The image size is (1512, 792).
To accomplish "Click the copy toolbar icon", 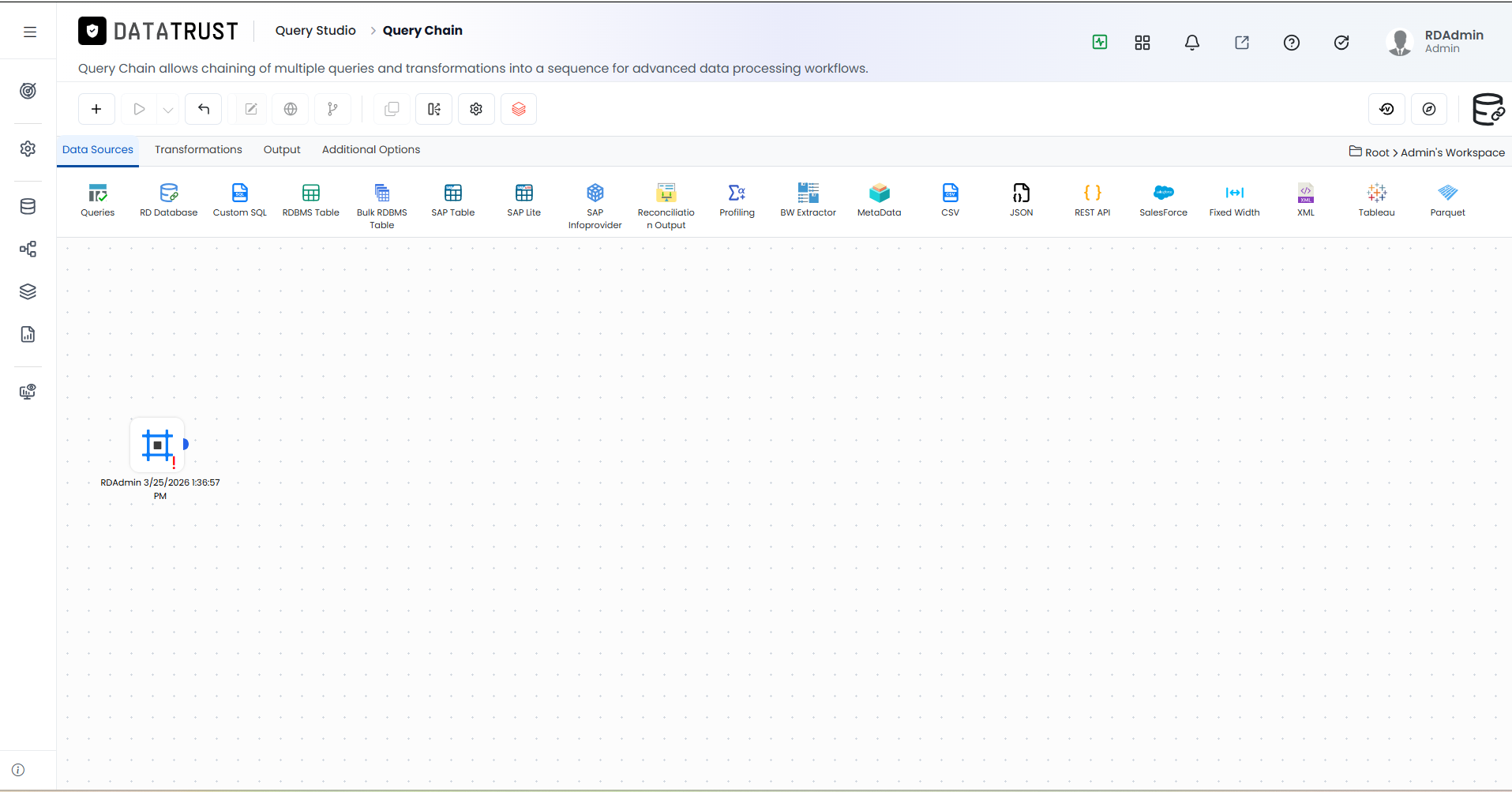I will (x=392, y=109).
